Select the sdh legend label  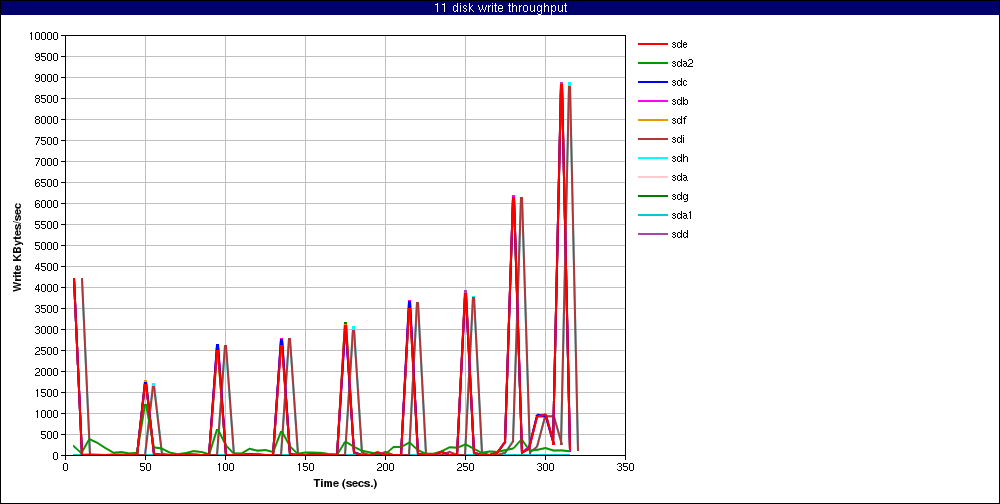tap(679, 158)
